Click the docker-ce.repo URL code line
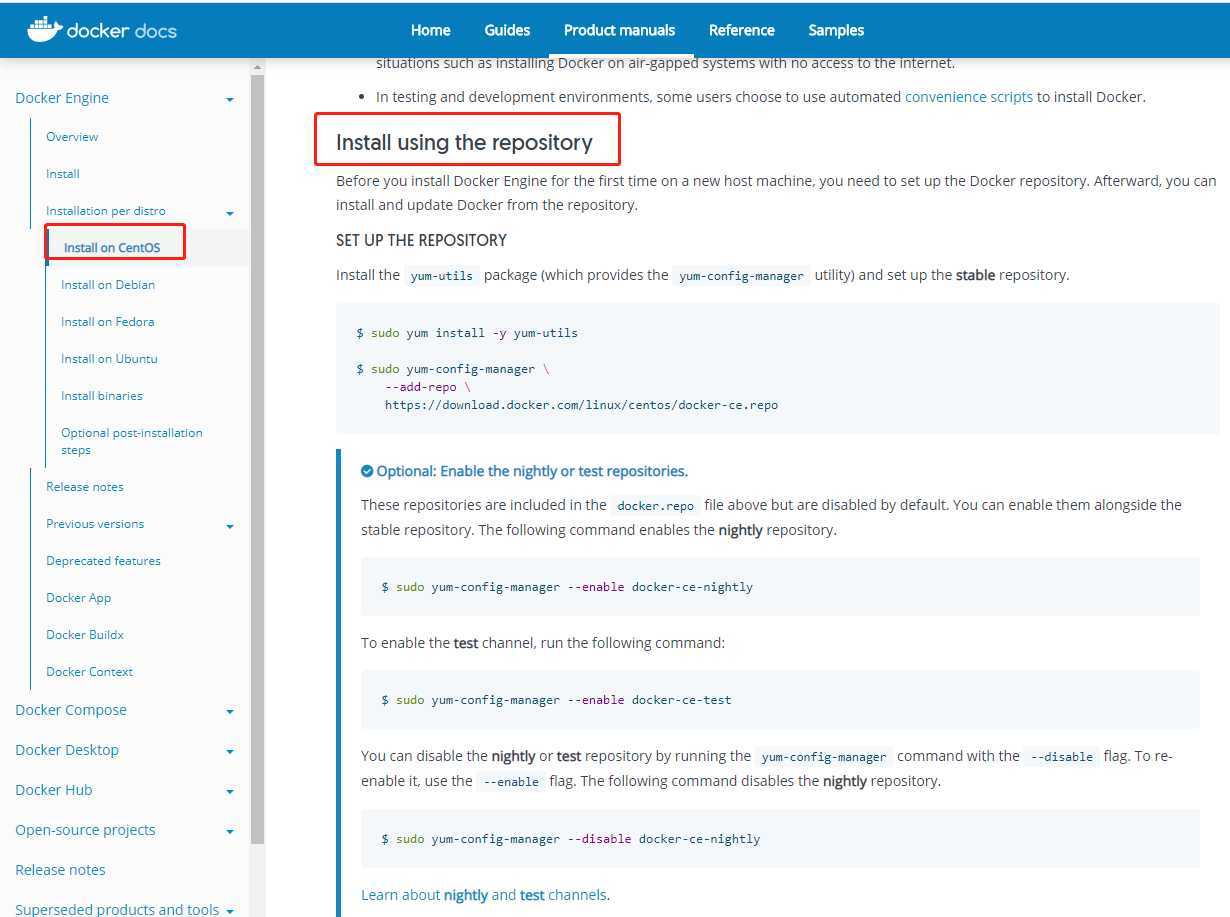Screen dimensions: 1230x917 pyautogui.click(x=581, y=405)
